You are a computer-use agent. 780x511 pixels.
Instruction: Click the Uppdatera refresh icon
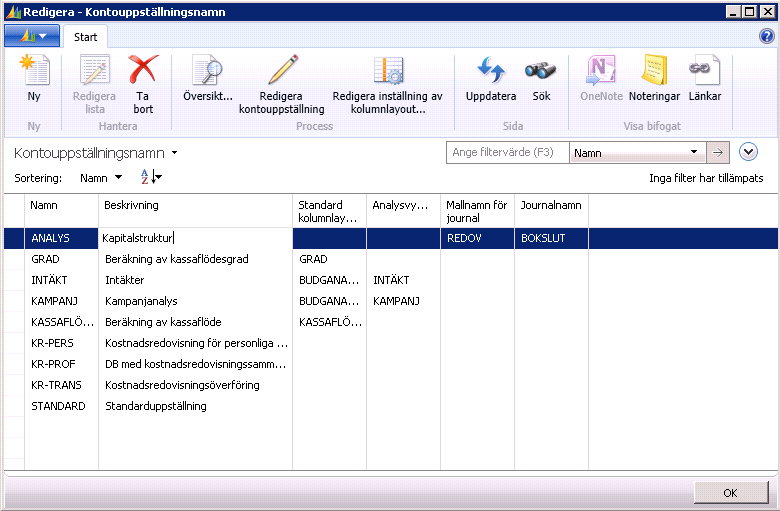[x=491, y=70]
